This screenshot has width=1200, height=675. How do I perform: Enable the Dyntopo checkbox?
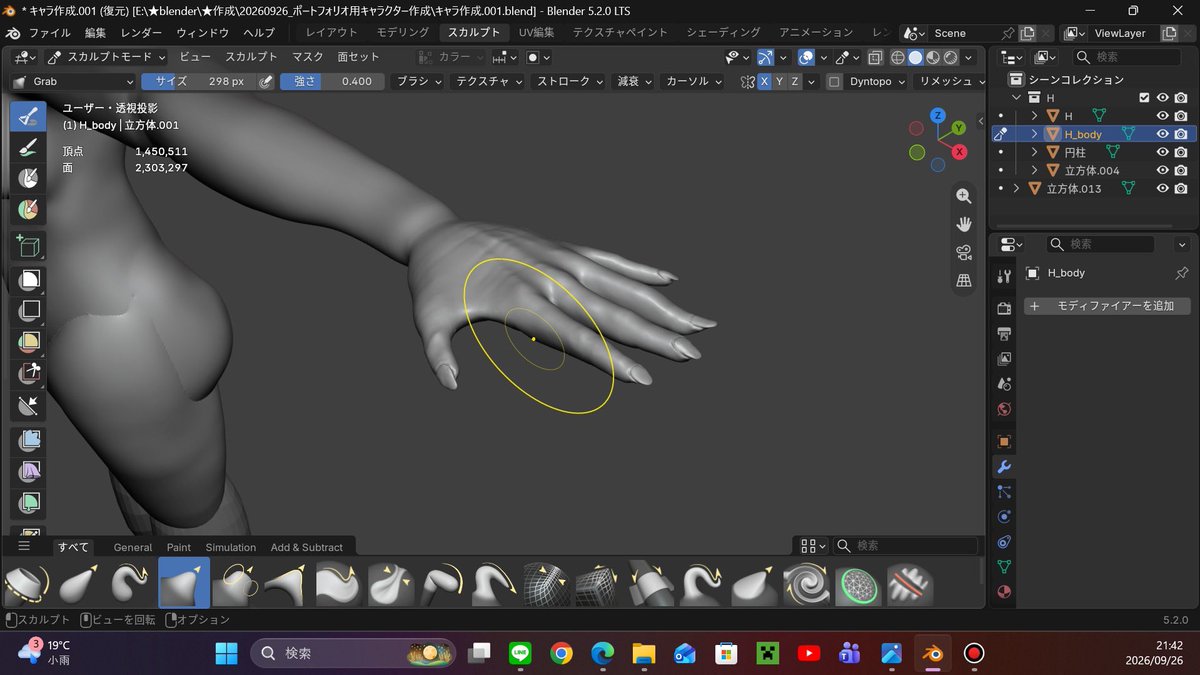(834, 82)
